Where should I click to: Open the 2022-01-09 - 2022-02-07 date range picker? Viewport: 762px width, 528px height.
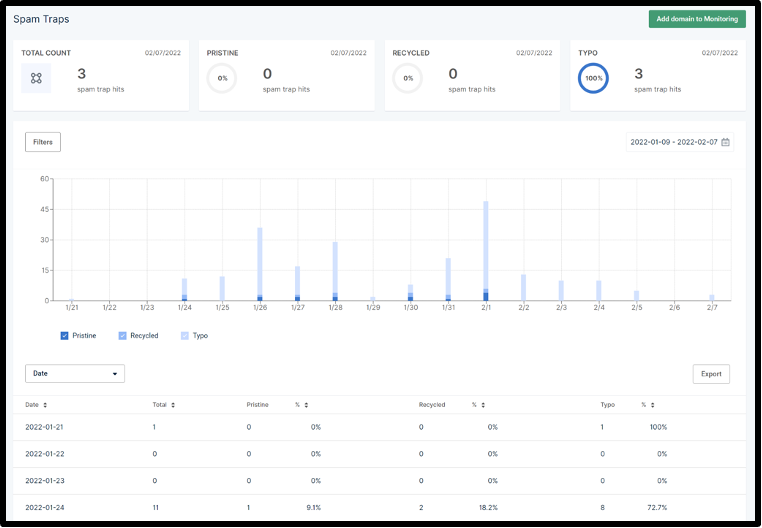click(679, 142)
